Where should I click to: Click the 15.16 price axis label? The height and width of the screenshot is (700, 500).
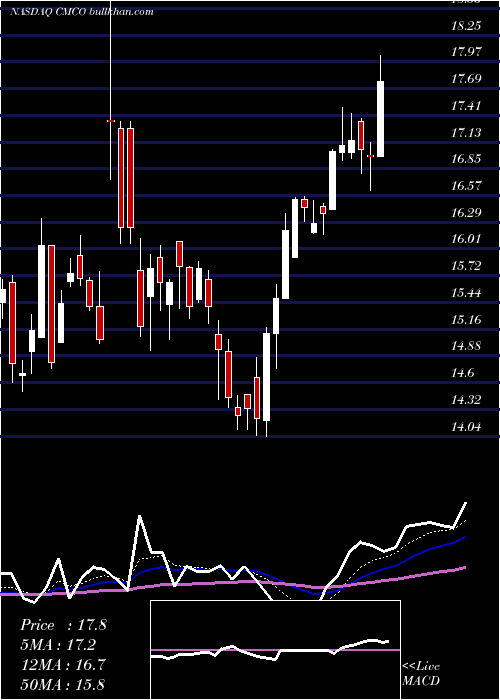tap(466, 320)
